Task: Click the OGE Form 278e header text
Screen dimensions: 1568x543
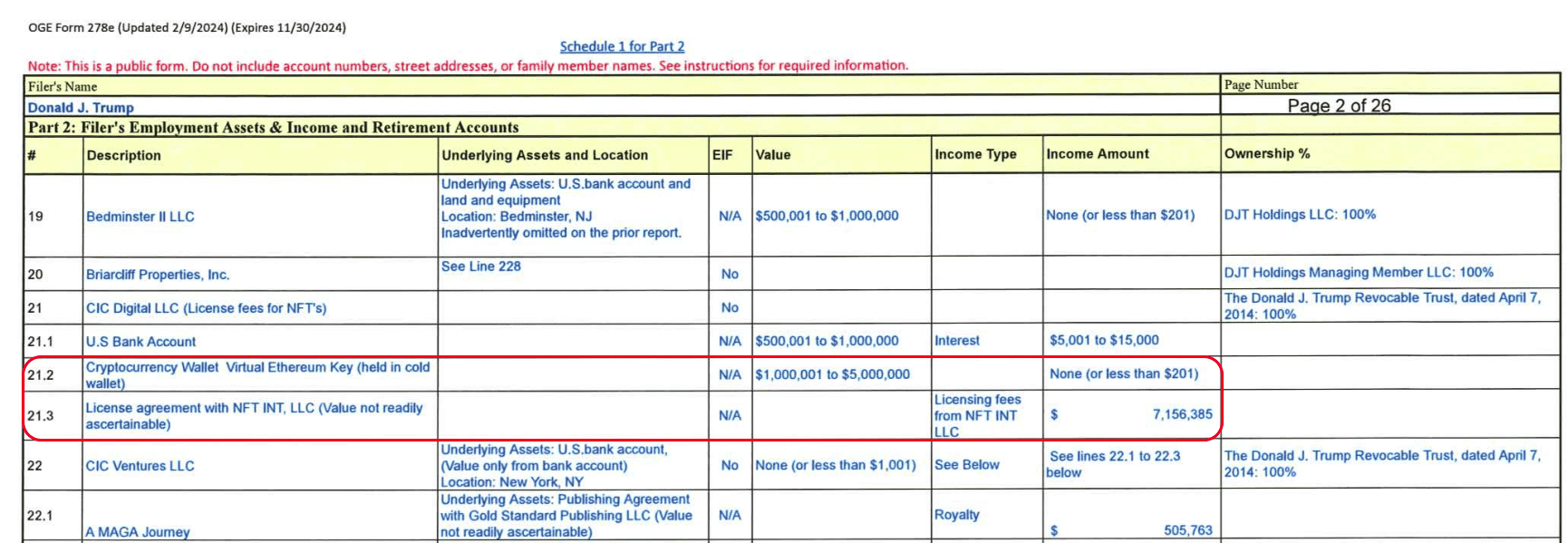Action: click(x=187, y=27)
